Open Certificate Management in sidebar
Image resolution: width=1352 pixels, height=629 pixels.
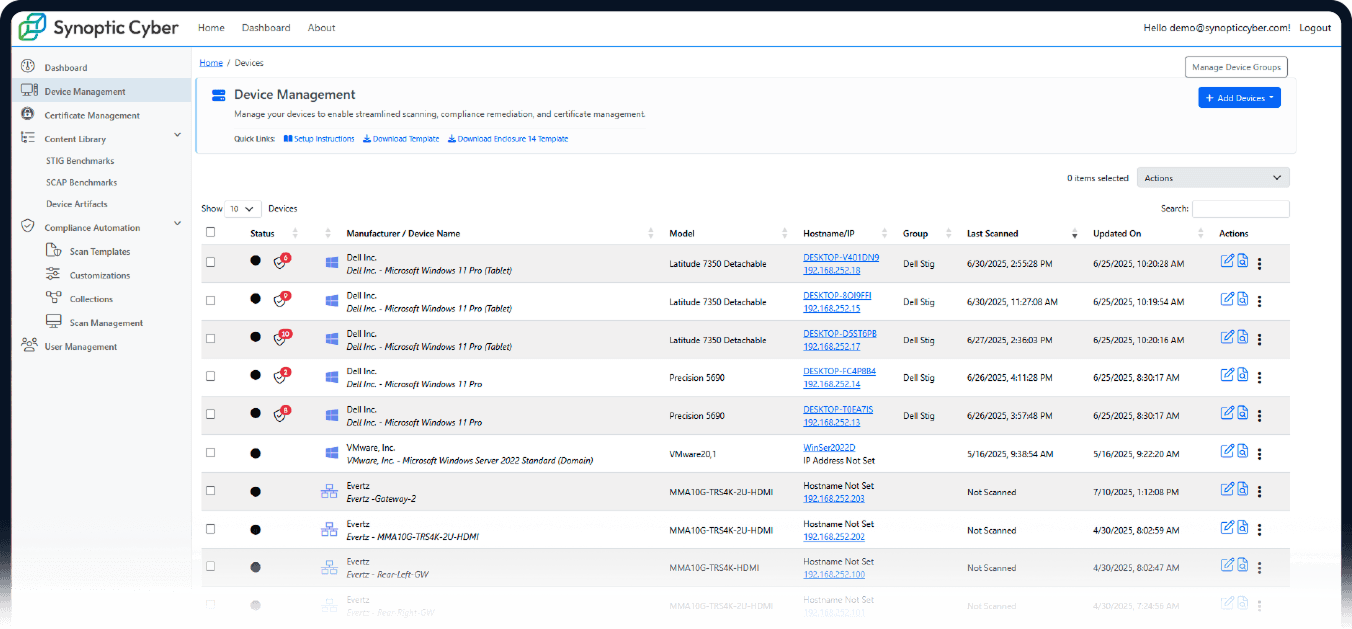pos(92,115)
